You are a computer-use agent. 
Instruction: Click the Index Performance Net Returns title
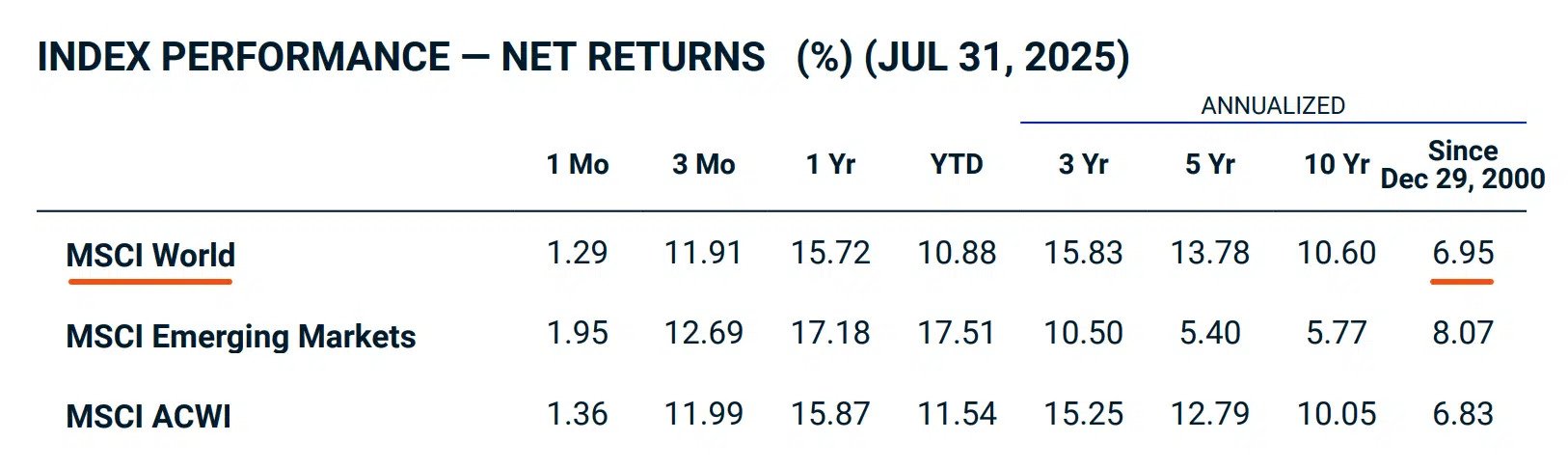pos(582,58)
